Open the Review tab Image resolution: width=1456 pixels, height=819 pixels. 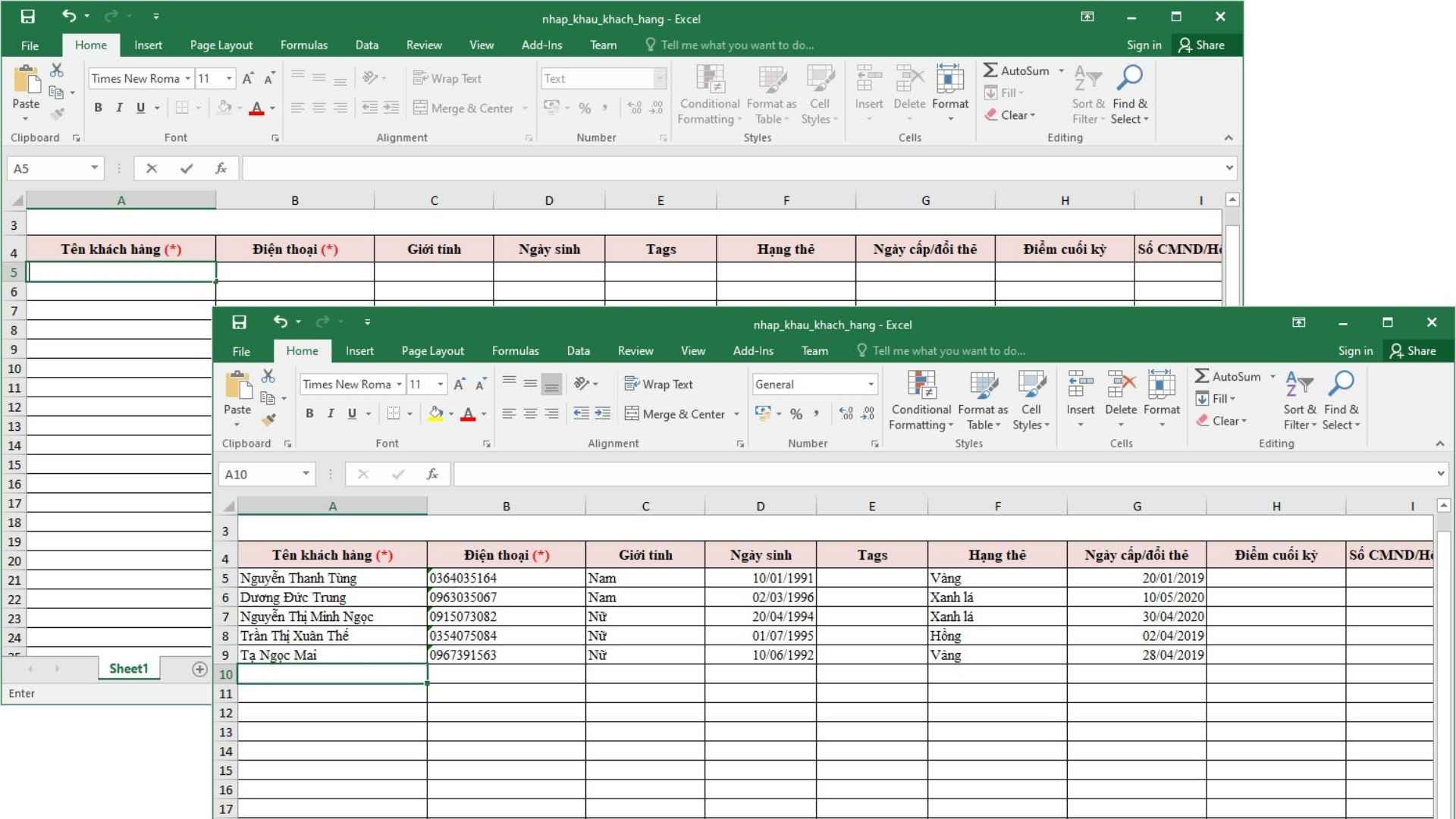635,350
